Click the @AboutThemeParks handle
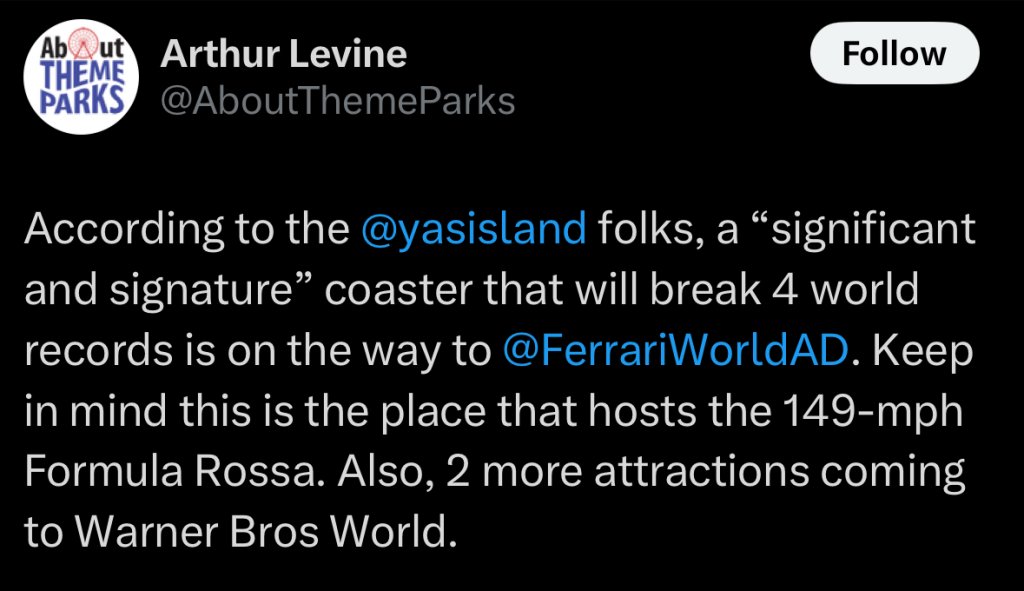 (338, 102)
